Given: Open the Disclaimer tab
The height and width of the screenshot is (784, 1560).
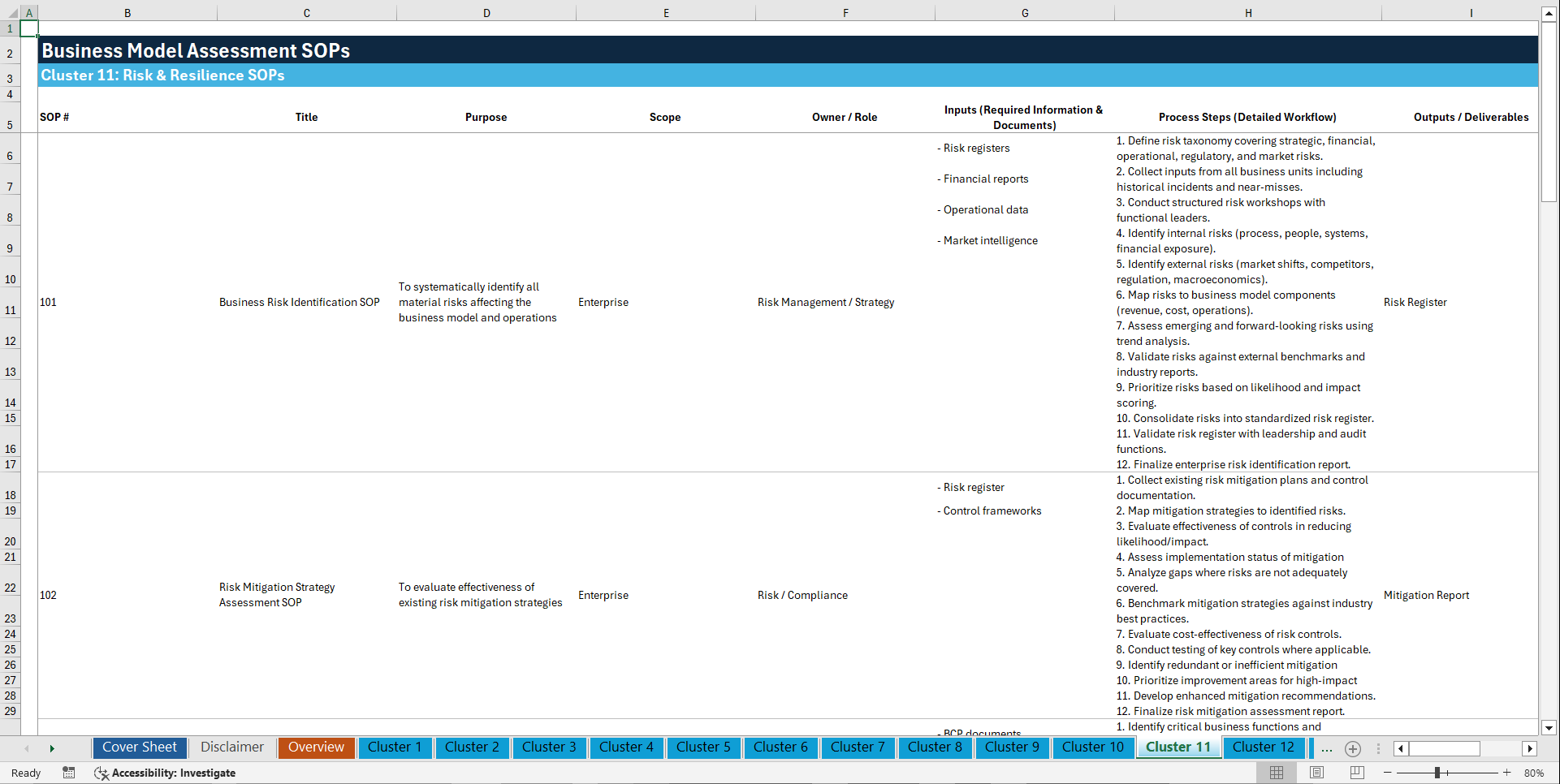Looking at the screenshot, I should click(232, 747).
